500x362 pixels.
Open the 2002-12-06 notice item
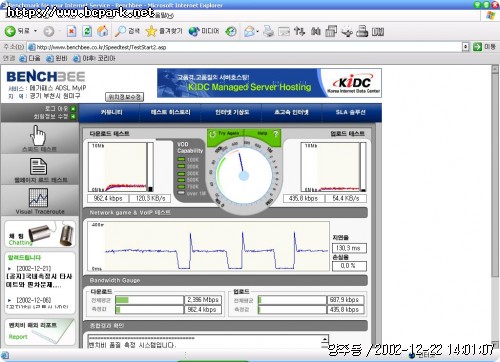pos(38,303)
